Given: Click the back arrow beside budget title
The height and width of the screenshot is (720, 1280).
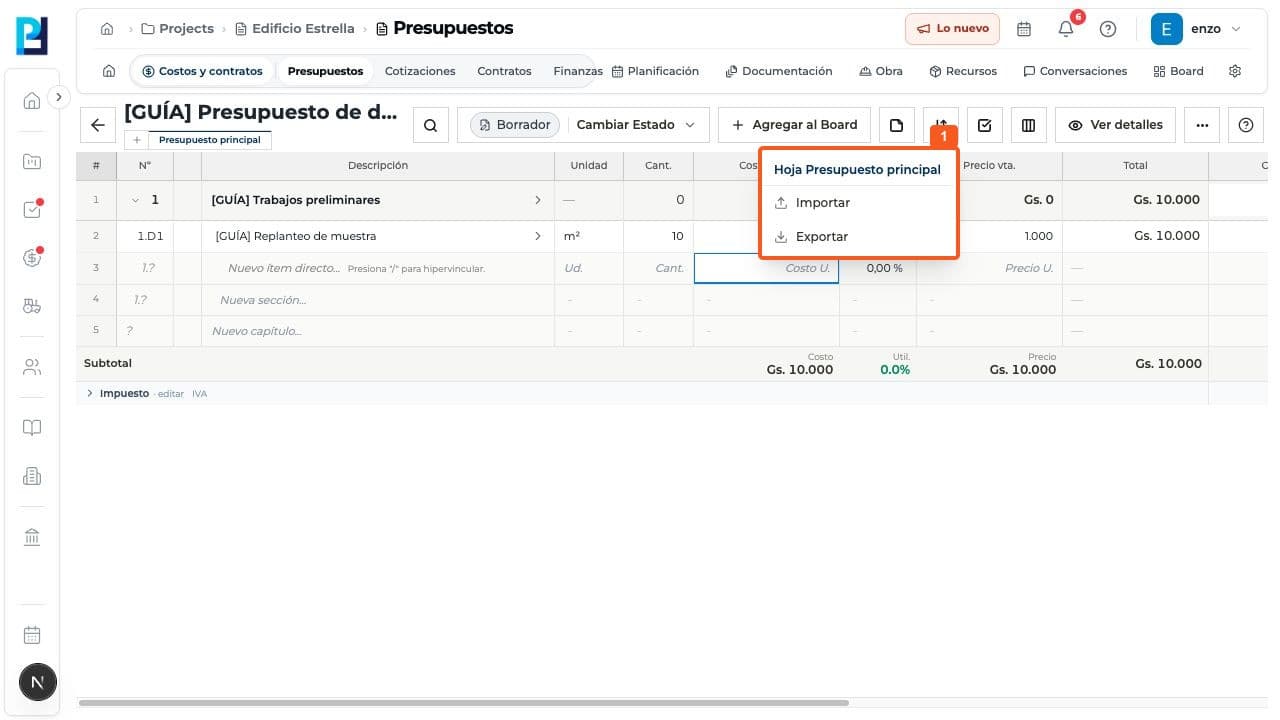Looking at the screenshot, I should click(x=97, y=125).
